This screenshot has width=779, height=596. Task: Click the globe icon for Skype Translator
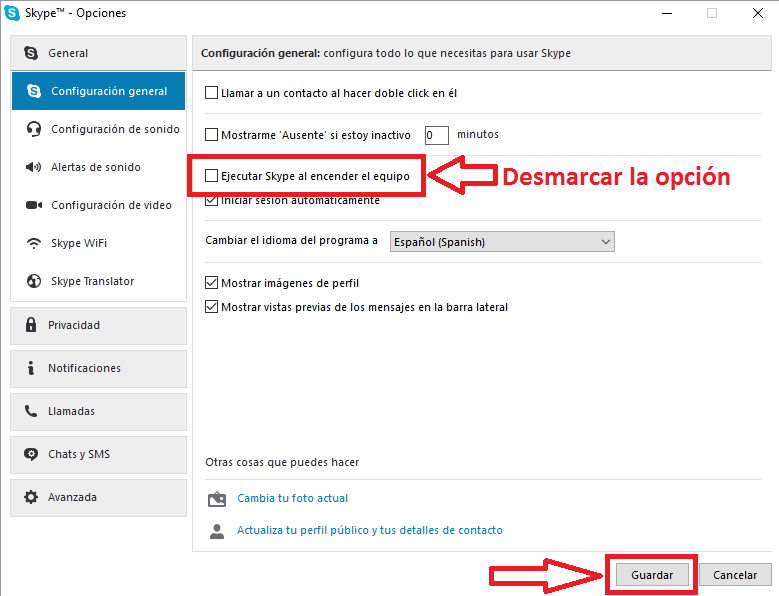click(x=34, y=281)
